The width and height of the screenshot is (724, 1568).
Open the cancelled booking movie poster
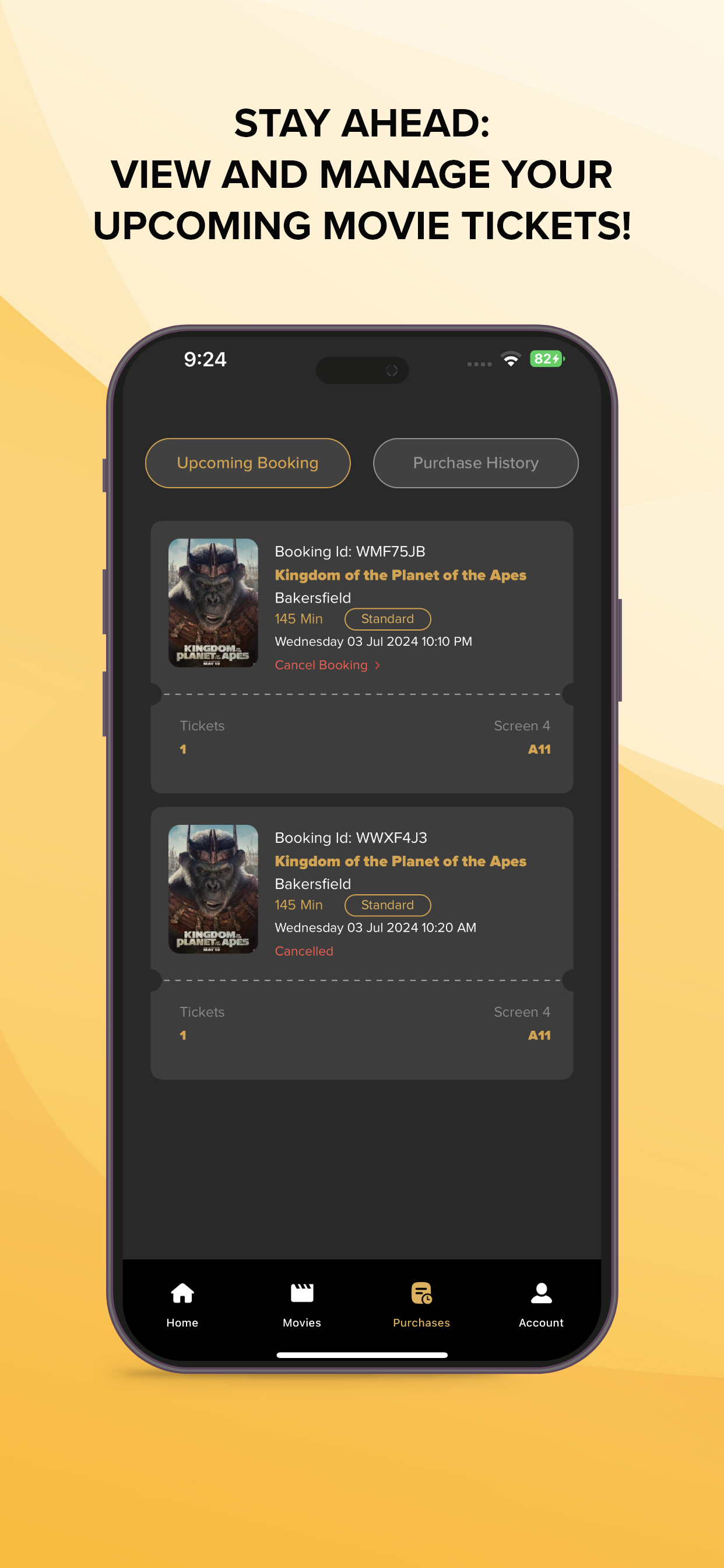pos(213,888)
